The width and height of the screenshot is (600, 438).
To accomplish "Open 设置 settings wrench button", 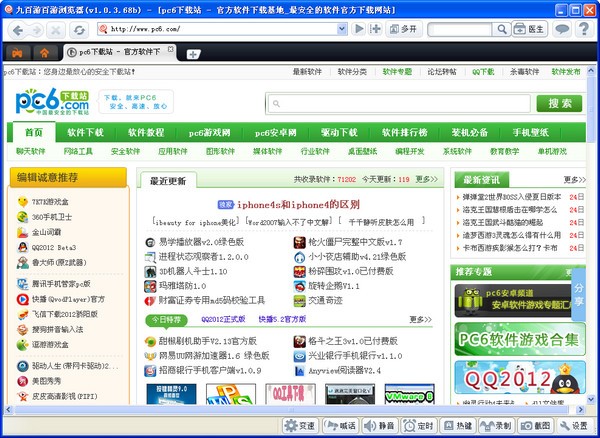I will (x=574, y=425).
